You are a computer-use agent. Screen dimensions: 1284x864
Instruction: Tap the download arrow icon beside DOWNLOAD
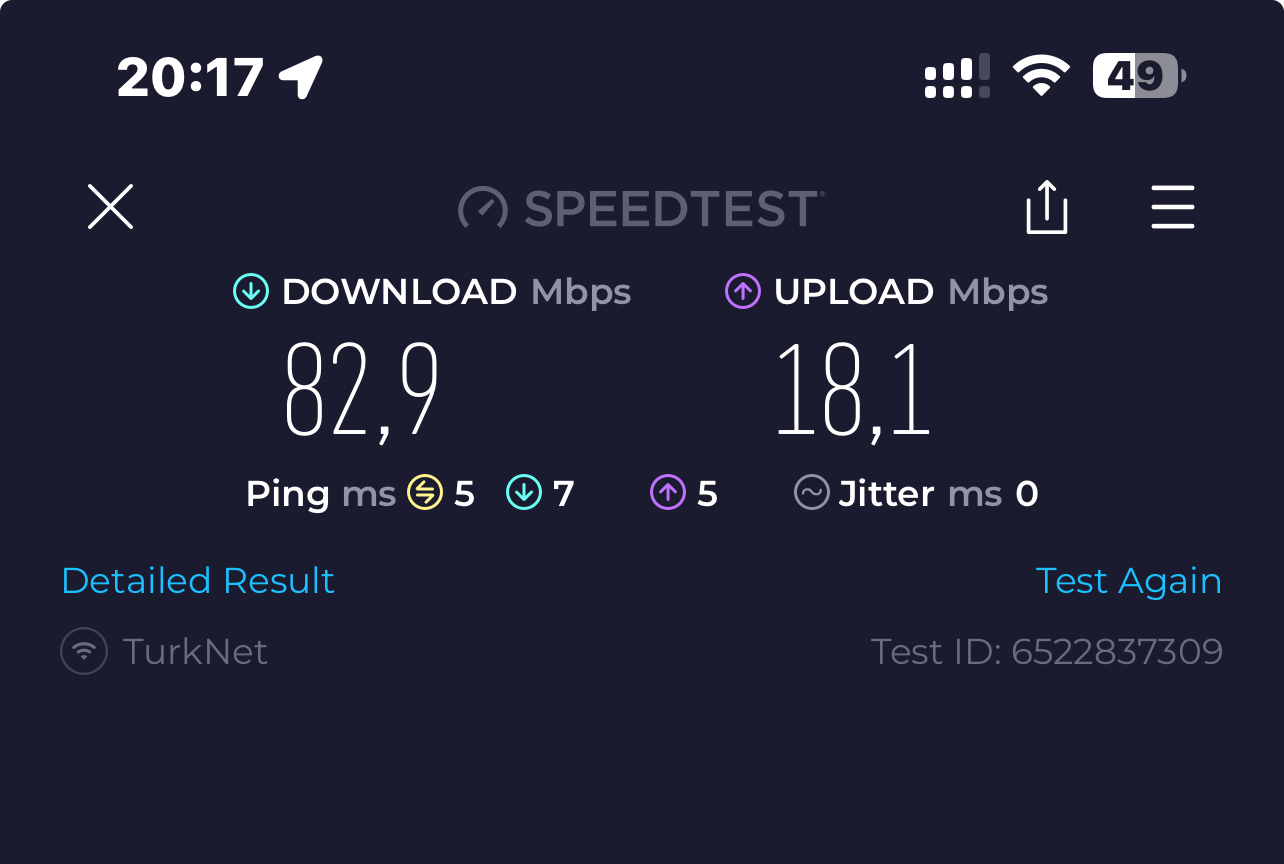(251, 291)
